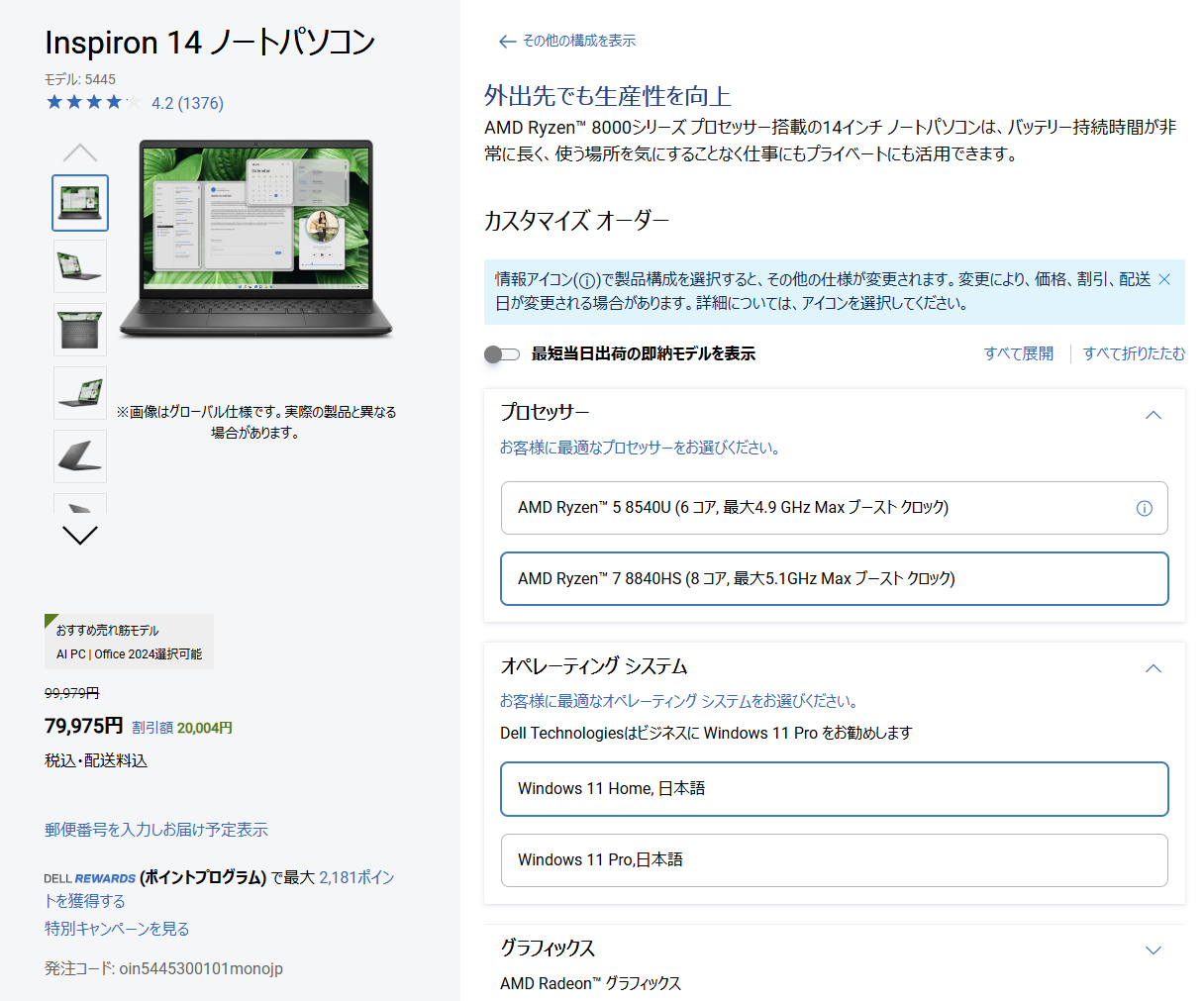
Task: Open 特別キャンペーンを見る link
Action: pos(117,929)
